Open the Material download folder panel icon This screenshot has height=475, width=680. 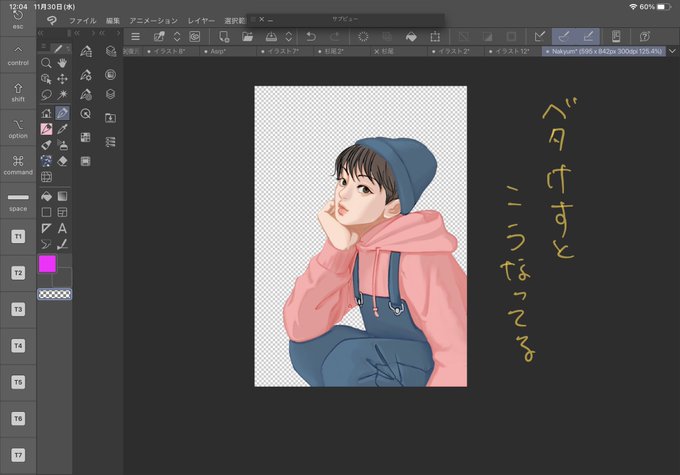[x=111, y=118]
